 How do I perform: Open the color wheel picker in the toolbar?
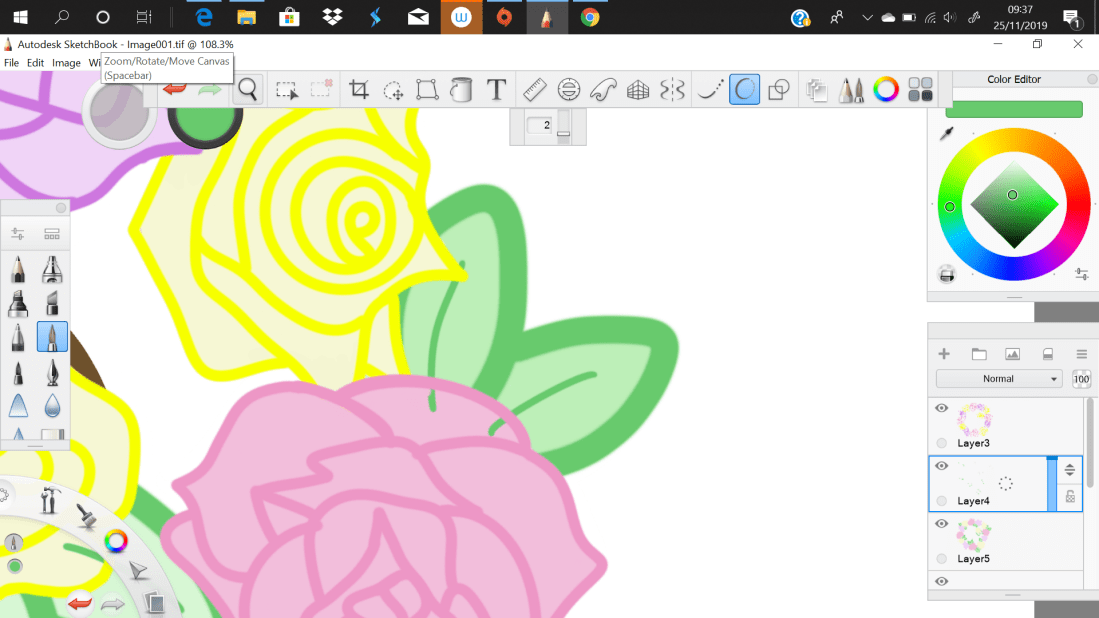[884, 89]
